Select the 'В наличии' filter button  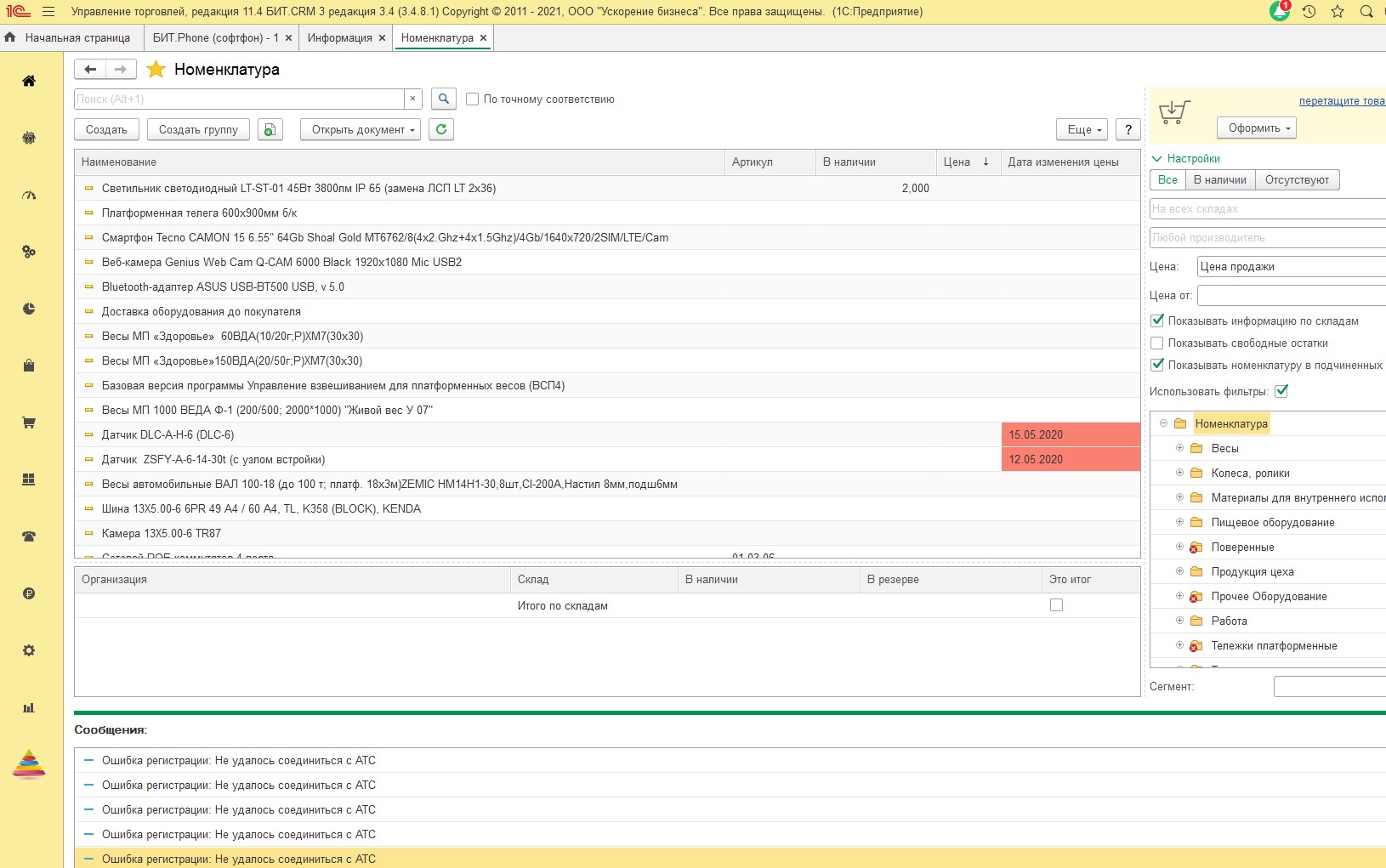pyautogui.click(x=1219, y=180)
